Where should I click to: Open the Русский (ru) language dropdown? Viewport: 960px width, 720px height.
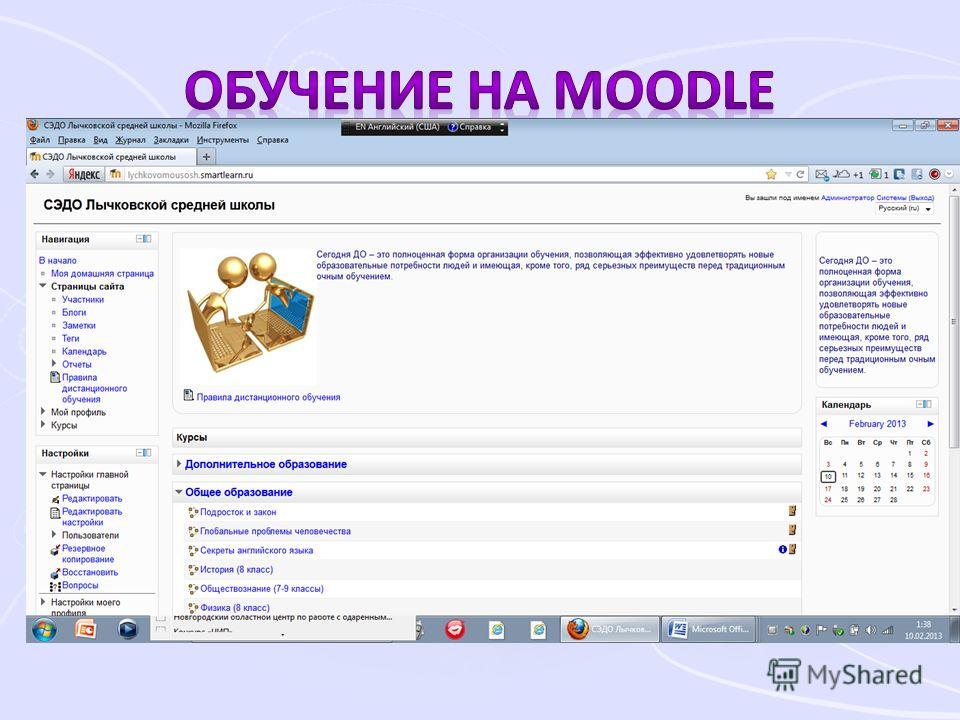pyautogui.click(x=905, y=209)
